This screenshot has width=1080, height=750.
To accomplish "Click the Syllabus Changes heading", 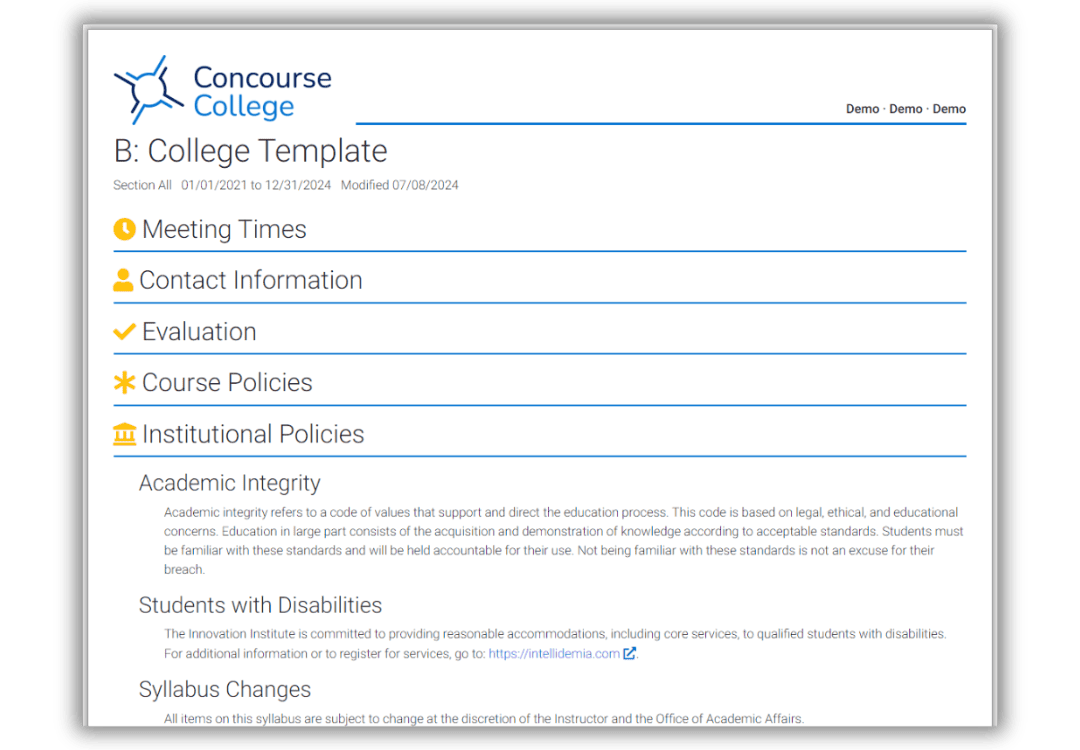I will [x=223, y=689].
